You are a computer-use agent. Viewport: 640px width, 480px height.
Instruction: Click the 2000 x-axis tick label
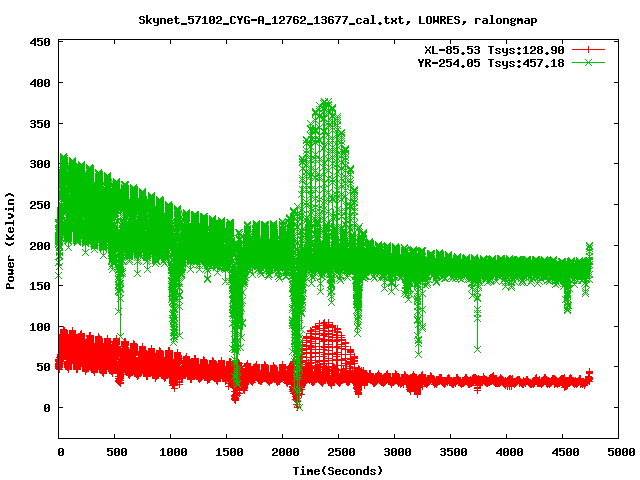(285, 452)
